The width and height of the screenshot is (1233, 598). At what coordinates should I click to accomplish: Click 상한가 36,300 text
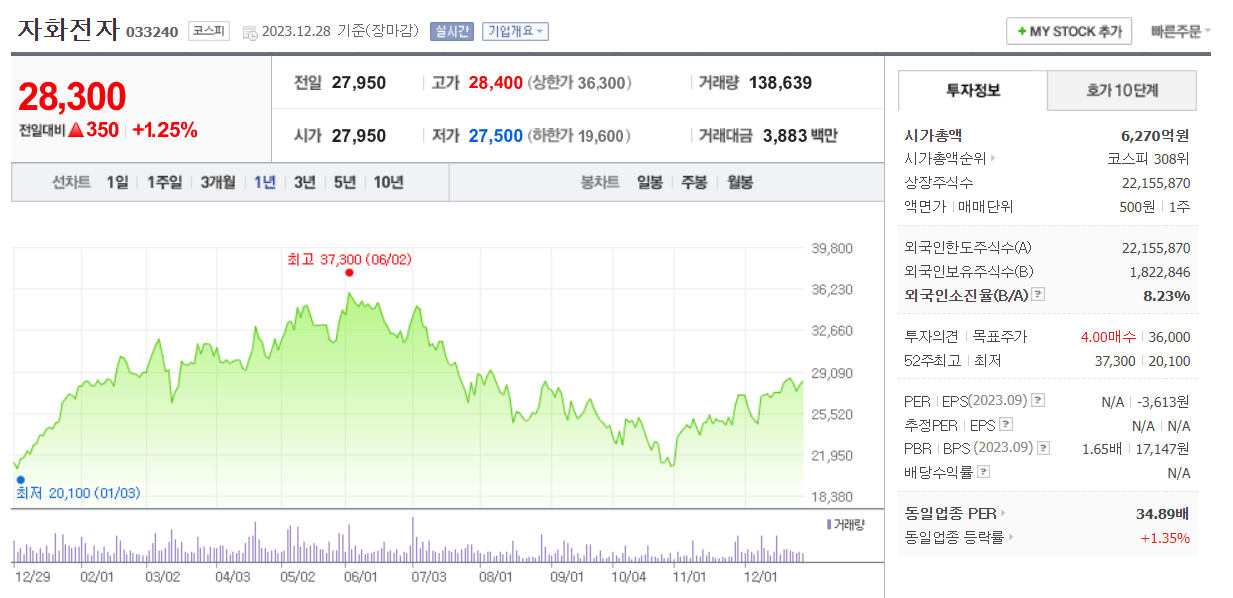pos(579,83)
